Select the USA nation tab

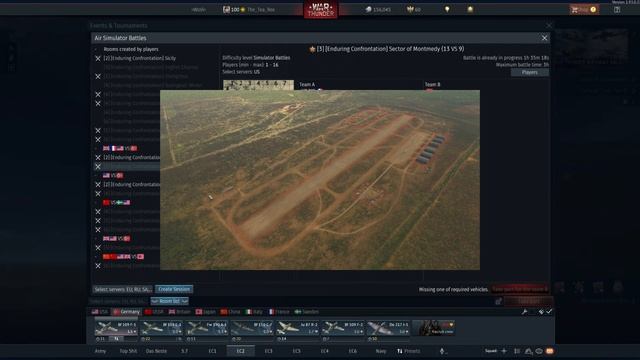coord(100,312)
